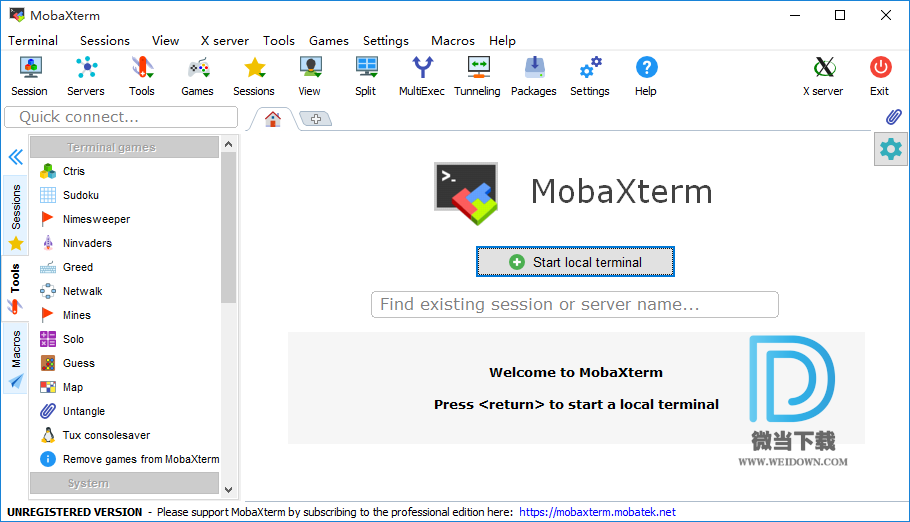The image size is (910, 522).
Task: Open the mobaxterm.mobatek.net link
Action: tap(597, 512)
